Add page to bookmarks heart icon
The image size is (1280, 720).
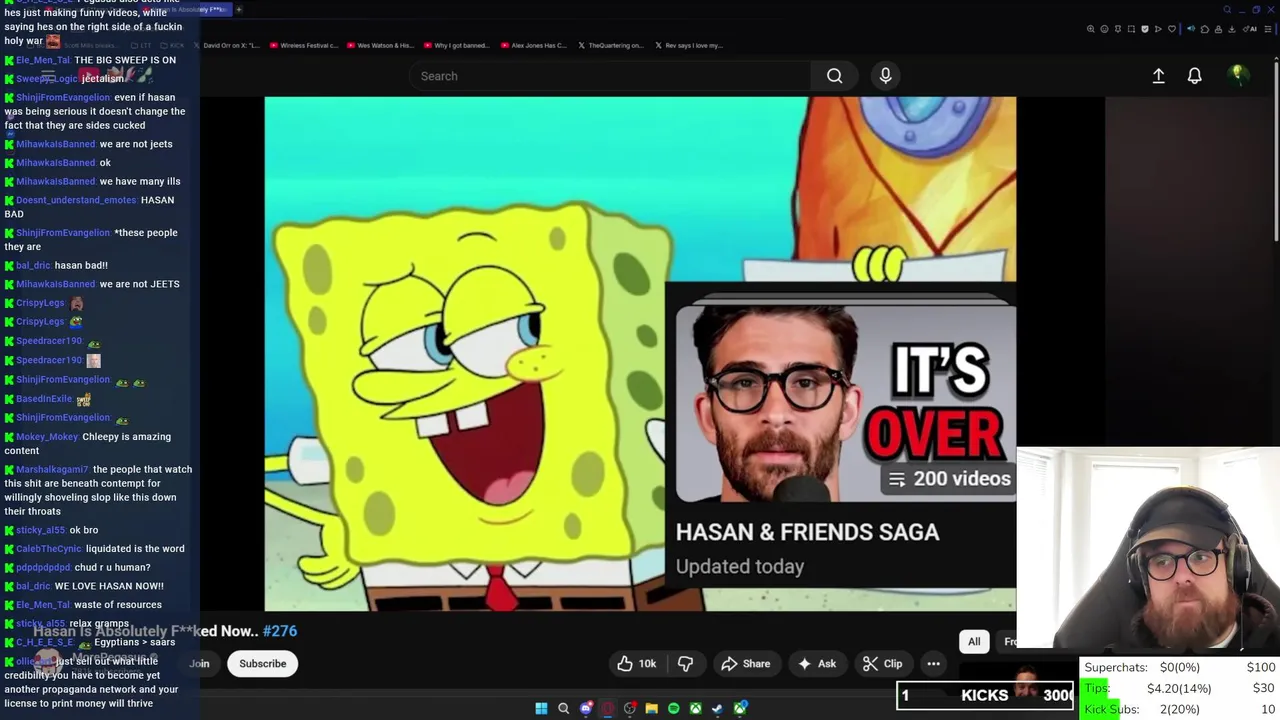click(1172, 29)
